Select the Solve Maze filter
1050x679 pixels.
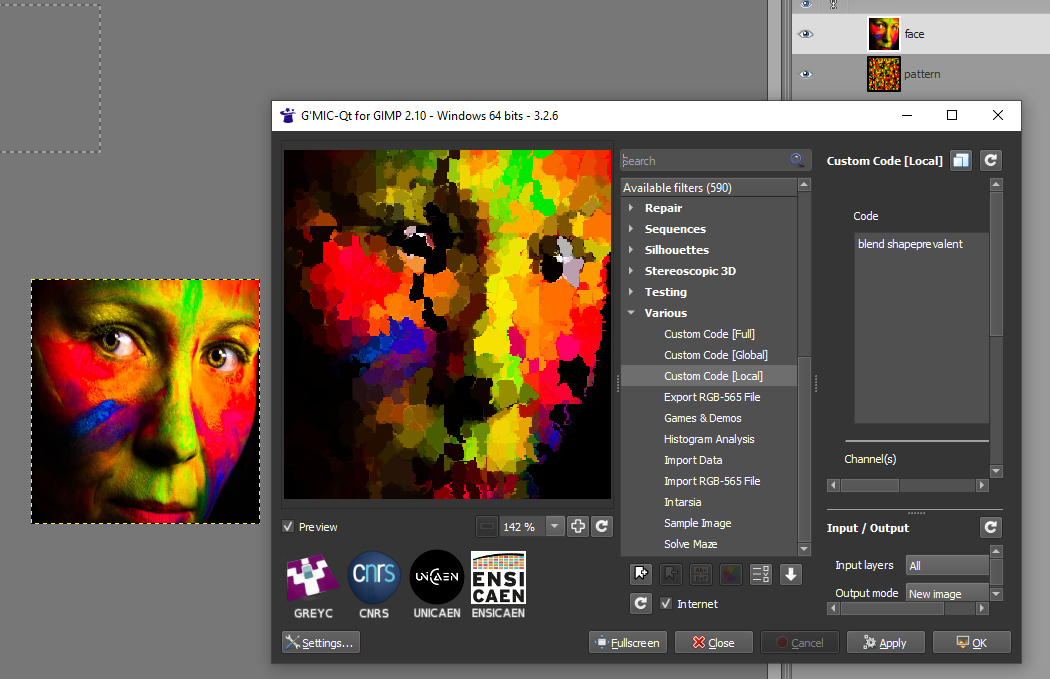690,544
